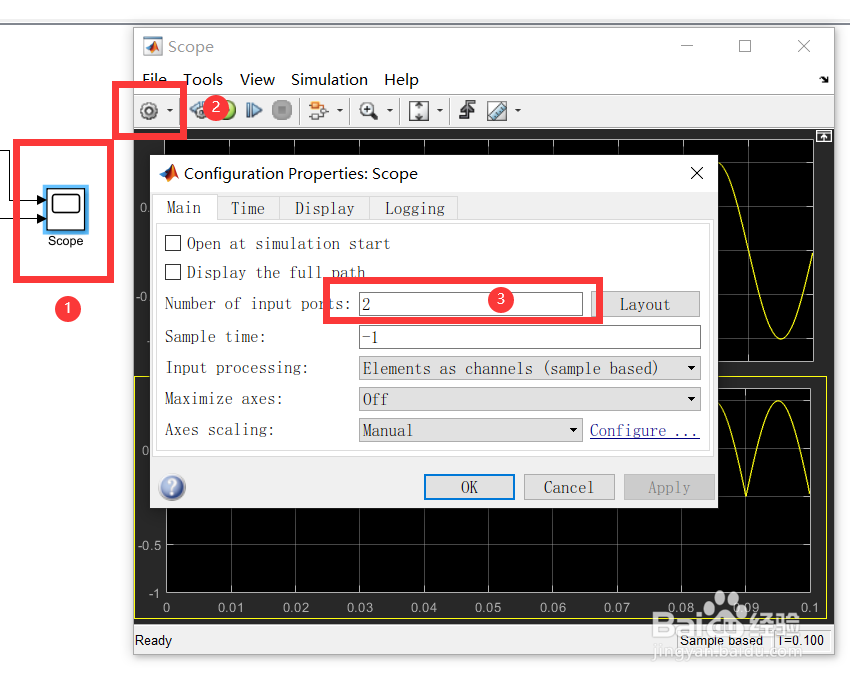The width and height of the screenshot is (850, 681).
Task: Click the Layout button
Action: pos(645,304)
